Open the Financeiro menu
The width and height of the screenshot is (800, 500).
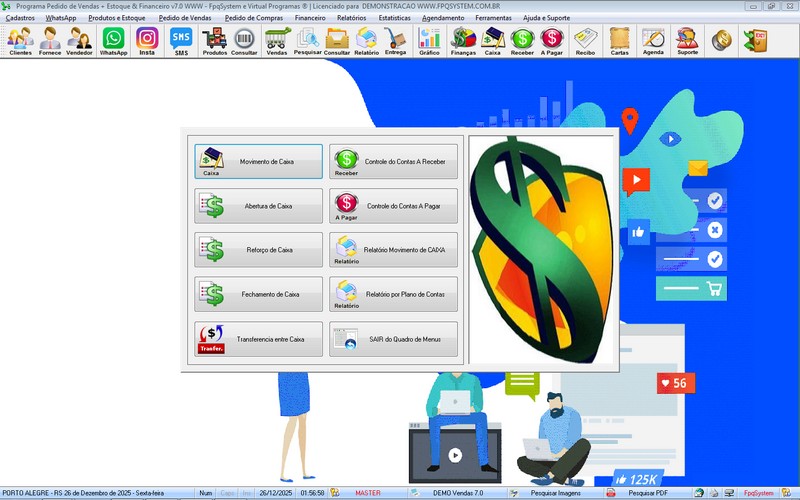coord(310,18)
